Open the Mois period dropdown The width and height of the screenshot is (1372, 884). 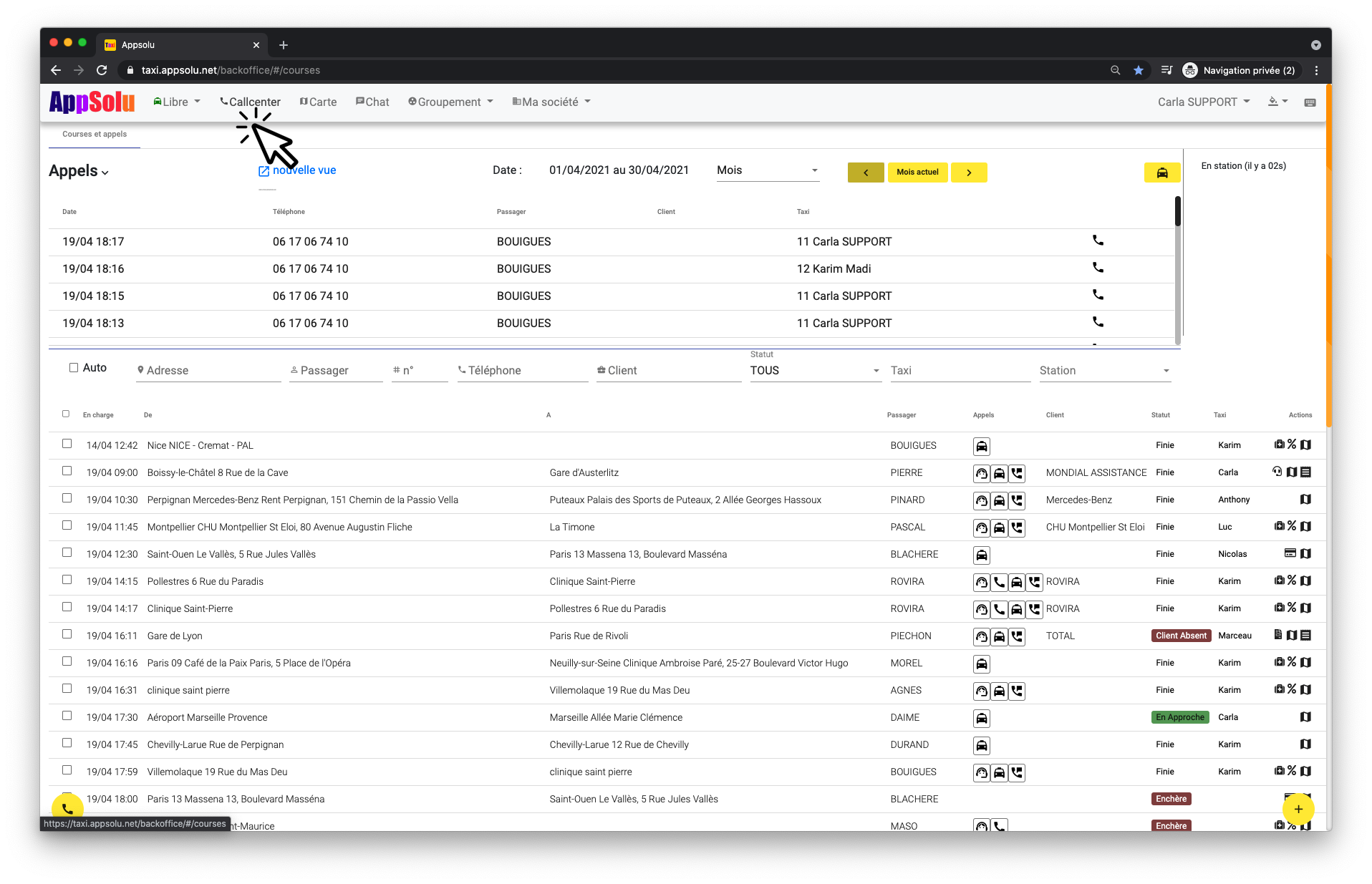pyautogui.click(x=768, y=170)
